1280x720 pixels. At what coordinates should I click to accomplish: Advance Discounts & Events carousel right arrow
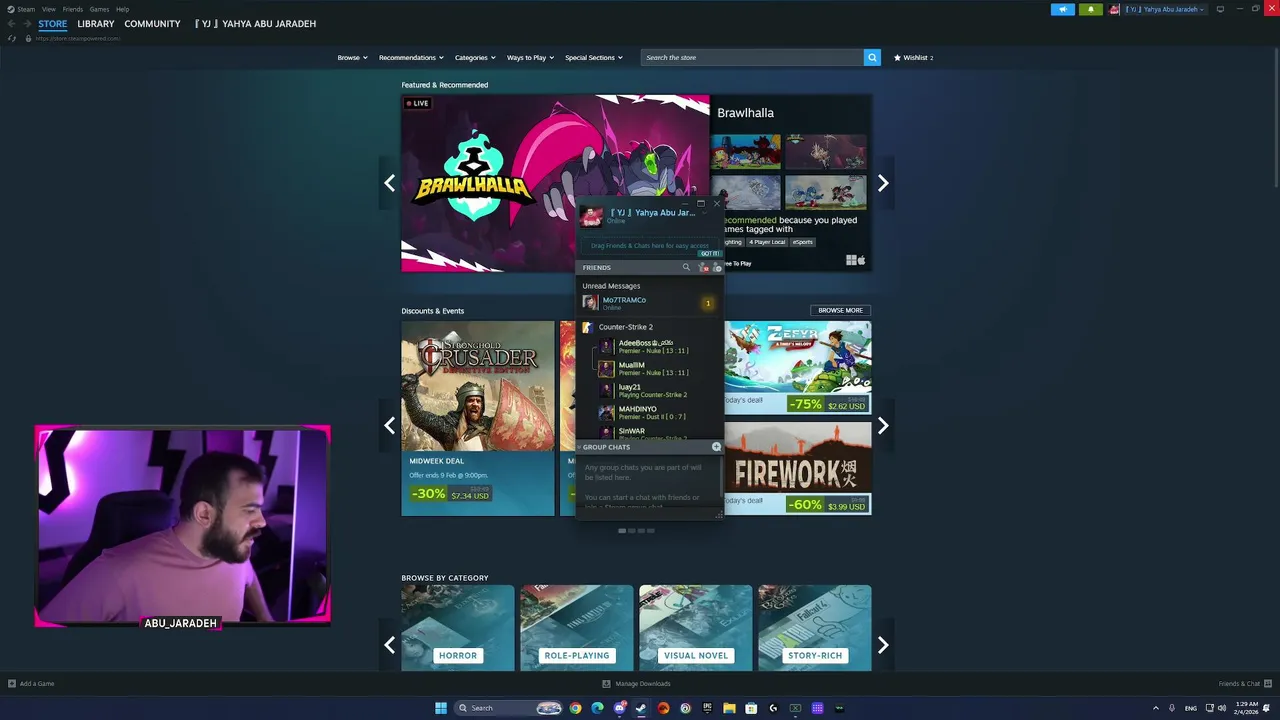point(883,426)
